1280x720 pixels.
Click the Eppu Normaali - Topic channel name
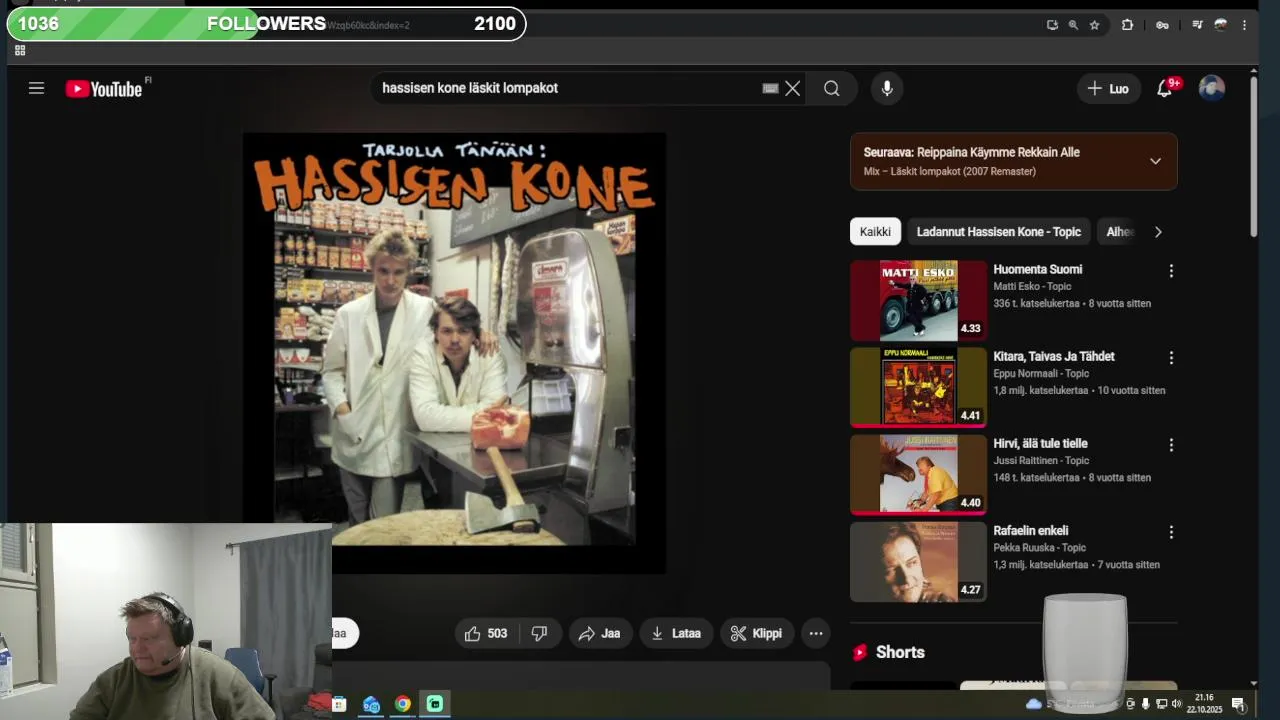coord(1041,373)
